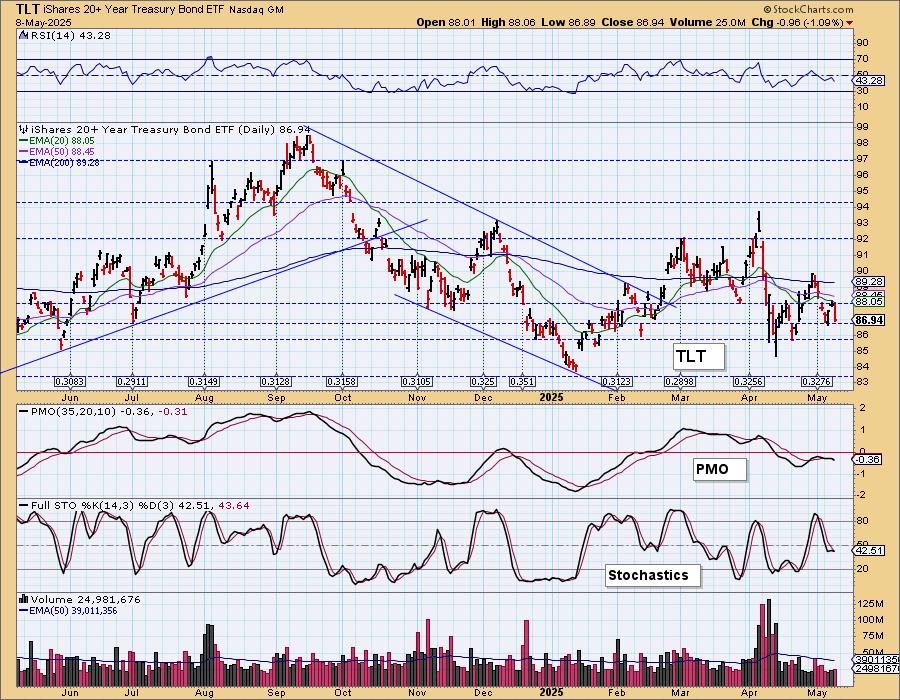Click the 'EMA(50) 39,011,356' volume legend
The height and width of the screenshot is (700, 900).
pyautogui.click(x=73, y=610)
